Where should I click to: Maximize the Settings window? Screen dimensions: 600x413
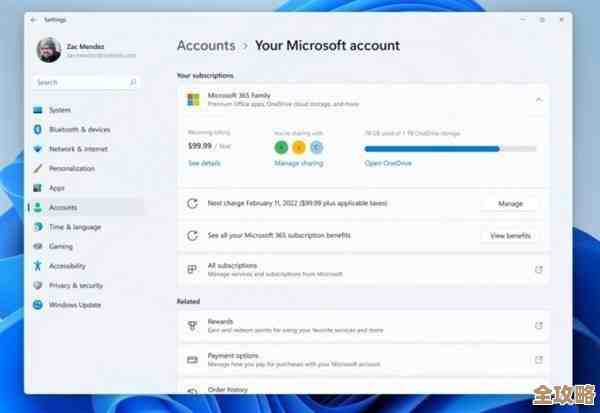(542, 20)
